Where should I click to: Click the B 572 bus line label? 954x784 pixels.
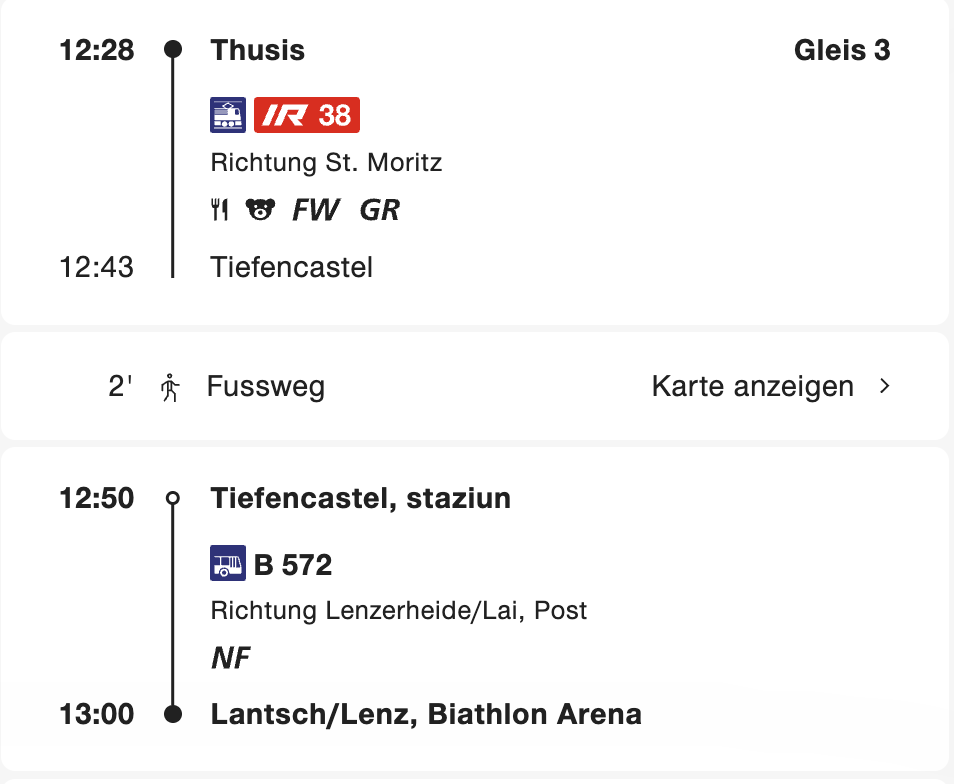pyautogui.click(x=293, y=565)
